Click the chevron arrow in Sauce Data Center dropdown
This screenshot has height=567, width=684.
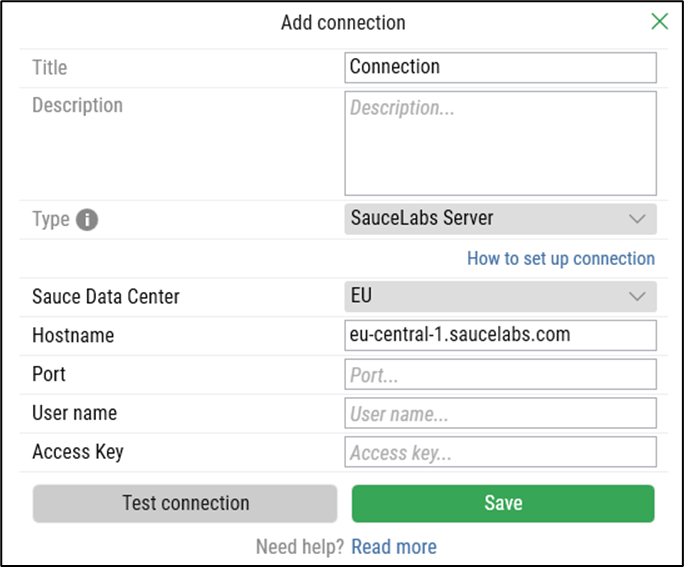(x=637, y=297)
